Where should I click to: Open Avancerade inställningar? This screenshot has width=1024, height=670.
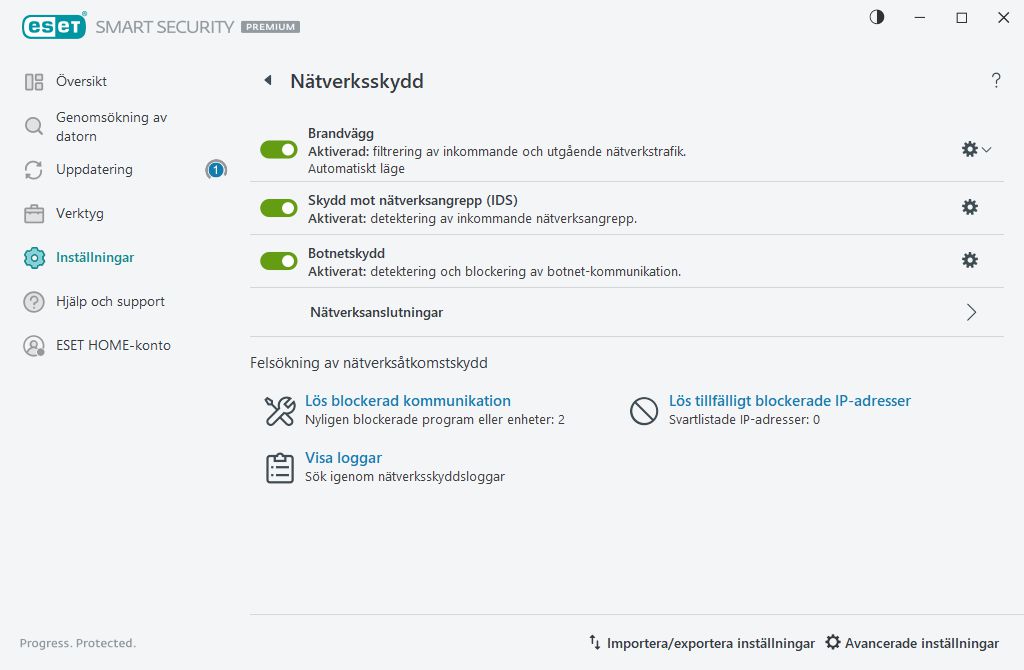point(912,643)
